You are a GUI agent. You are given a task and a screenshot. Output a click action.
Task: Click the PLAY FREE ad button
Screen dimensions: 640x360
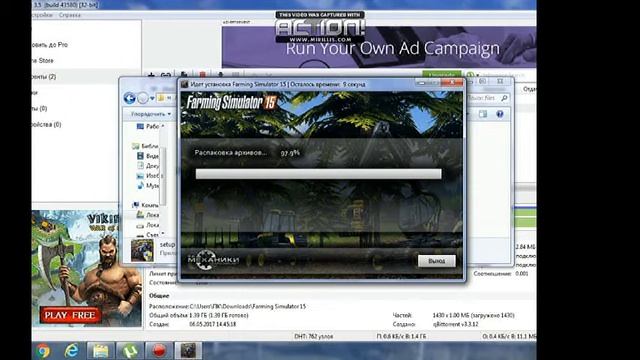[70, 315]
